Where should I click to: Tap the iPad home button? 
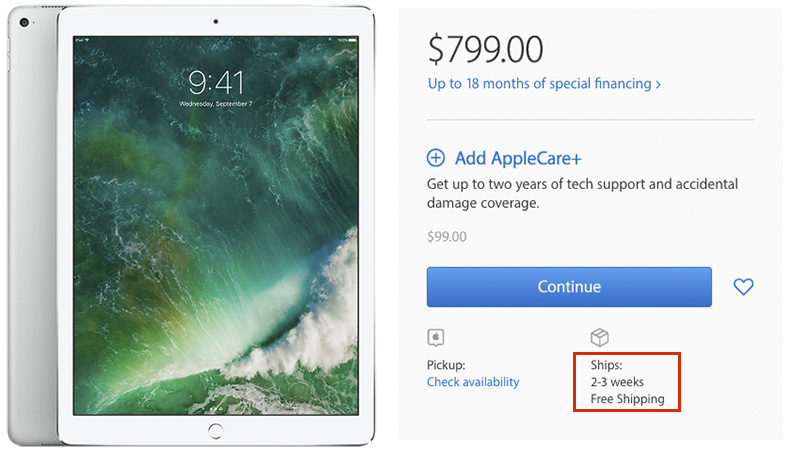[216, 431]
